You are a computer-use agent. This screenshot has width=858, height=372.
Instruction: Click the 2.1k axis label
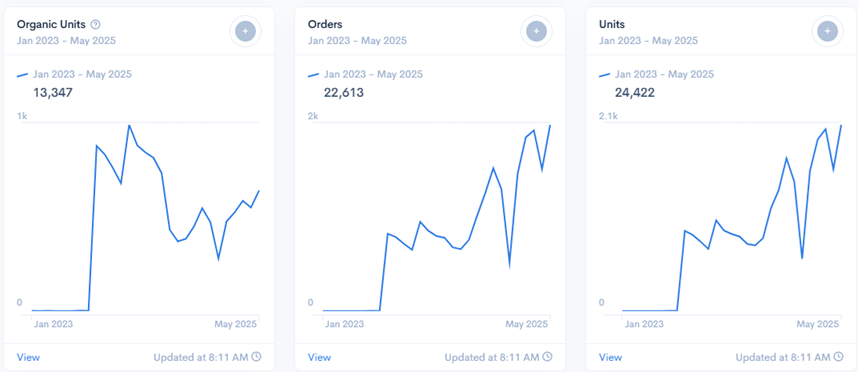pyautogui.click(x=608, y=116)
